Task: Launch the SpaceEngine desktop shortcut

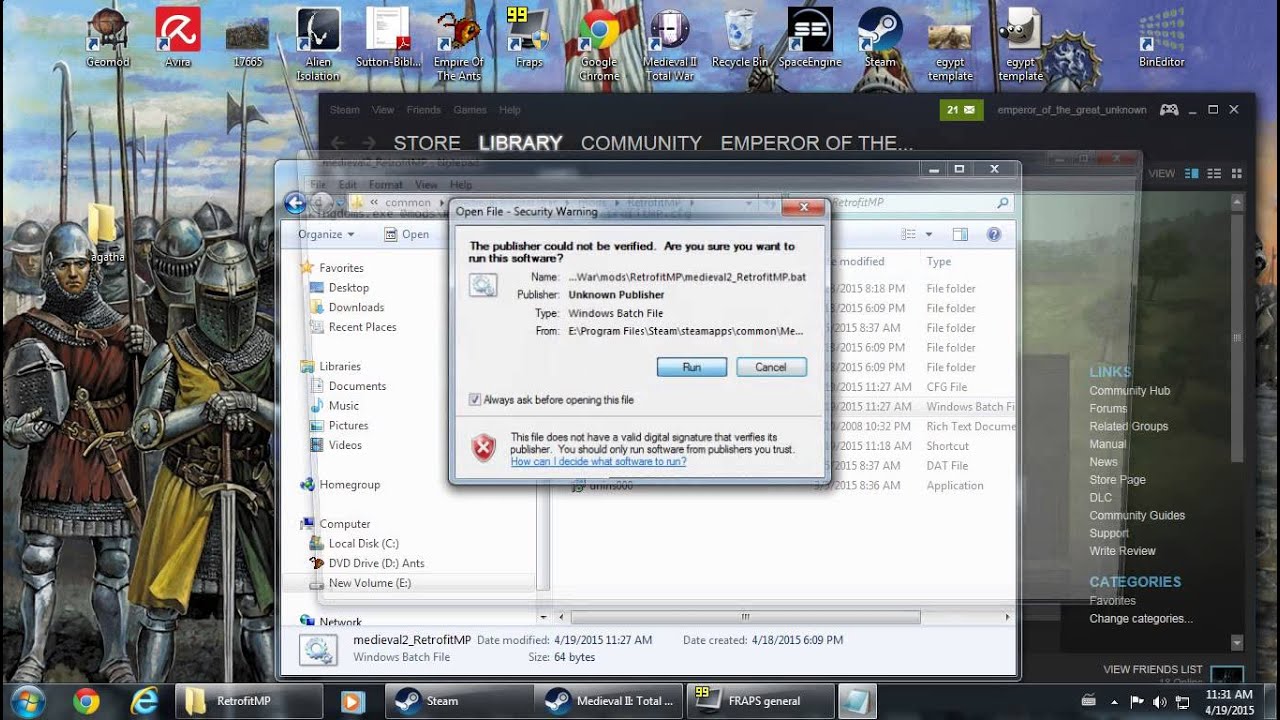Action: 810,38
